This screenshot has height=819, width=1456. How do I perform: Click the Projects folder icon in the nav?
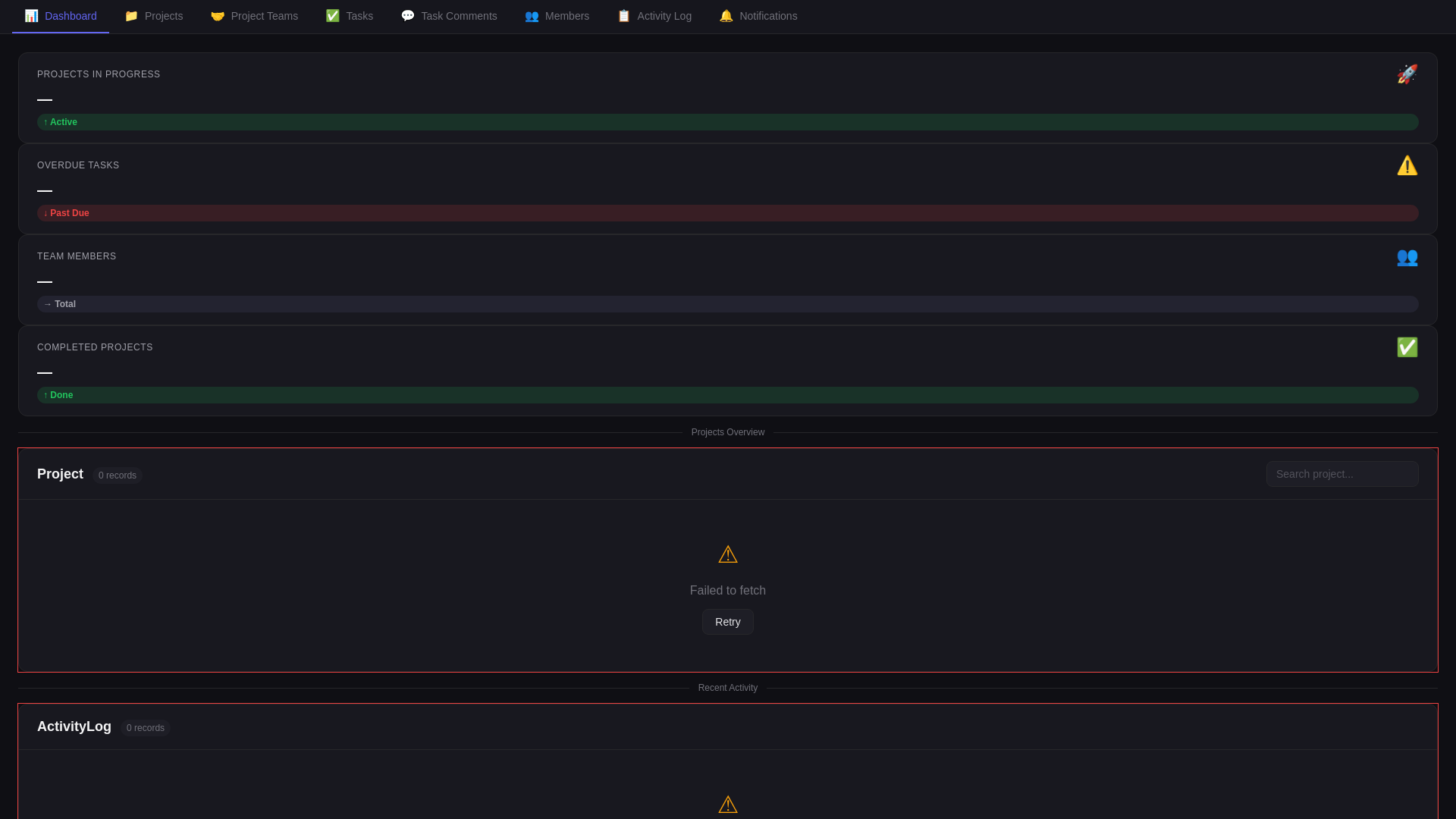(131, 16)
